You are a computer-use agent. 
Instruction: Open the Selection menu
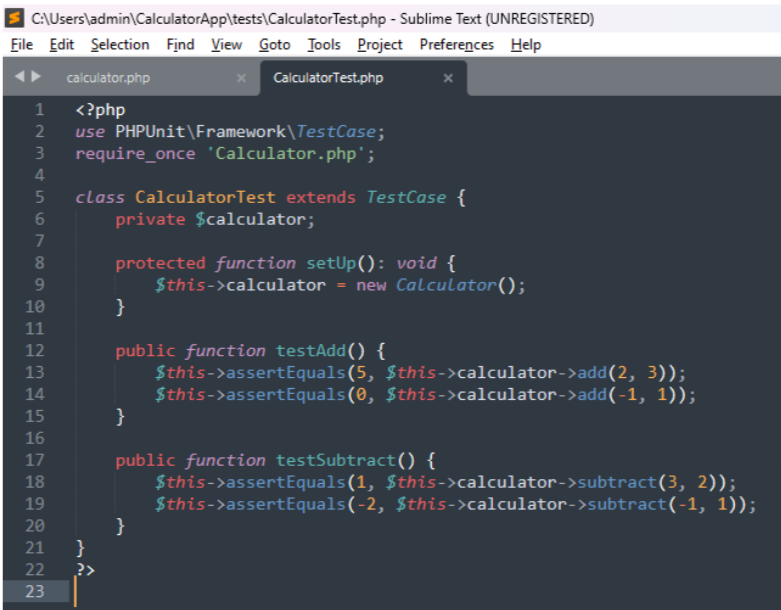point(120,44)
